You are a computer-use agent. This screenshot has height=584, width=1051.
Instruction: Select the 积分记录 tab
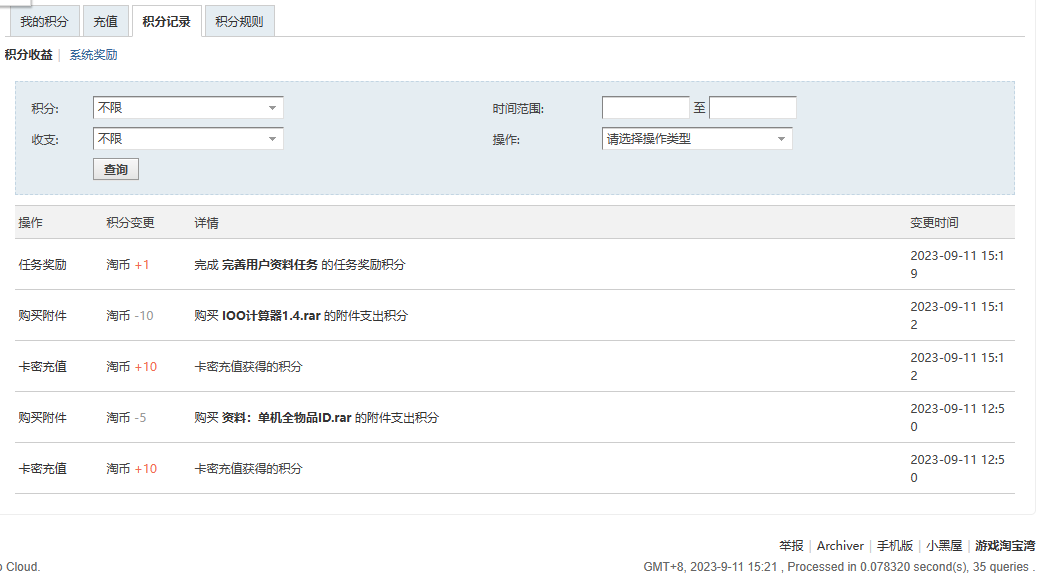coord(166,21)
